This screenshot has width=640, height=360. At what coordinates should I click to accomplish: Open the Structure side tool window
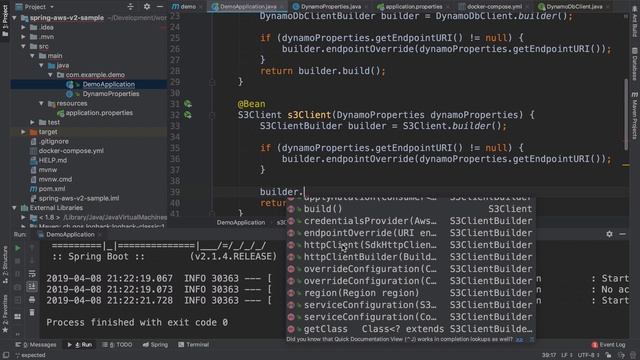coord(5,264)
